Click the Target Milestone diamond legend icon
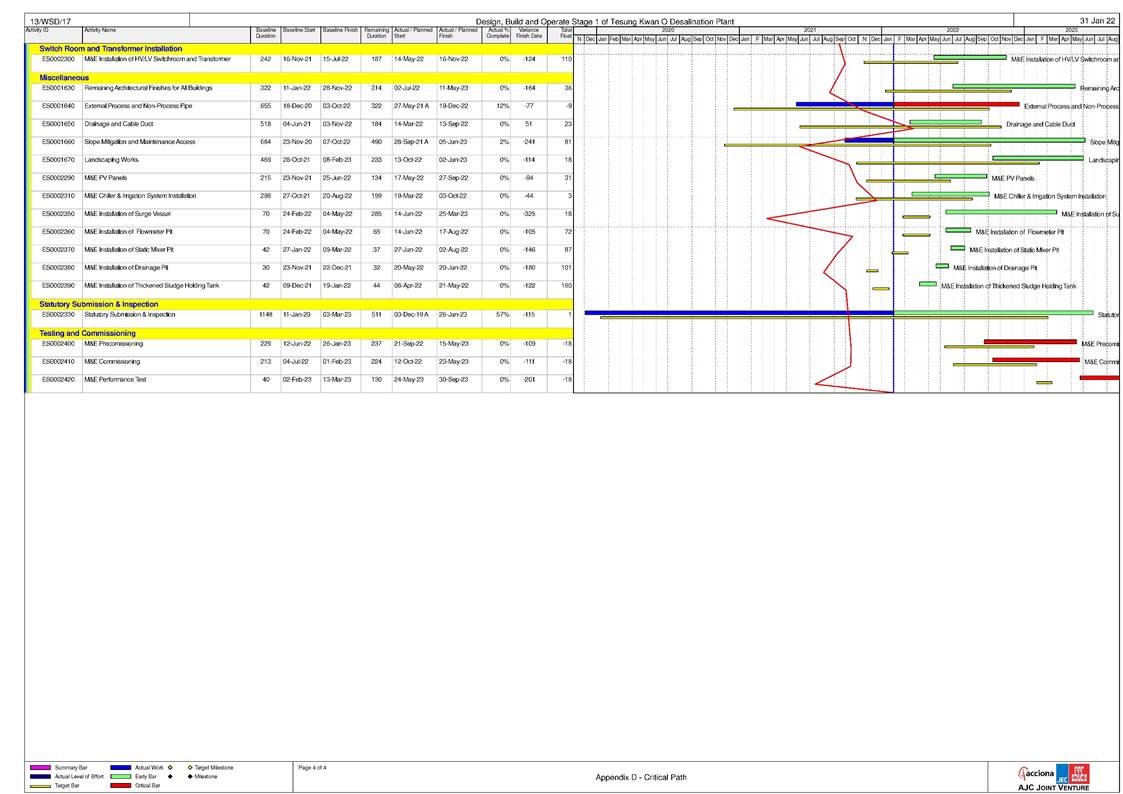1123x794 pixels. [x=189, y=767]
